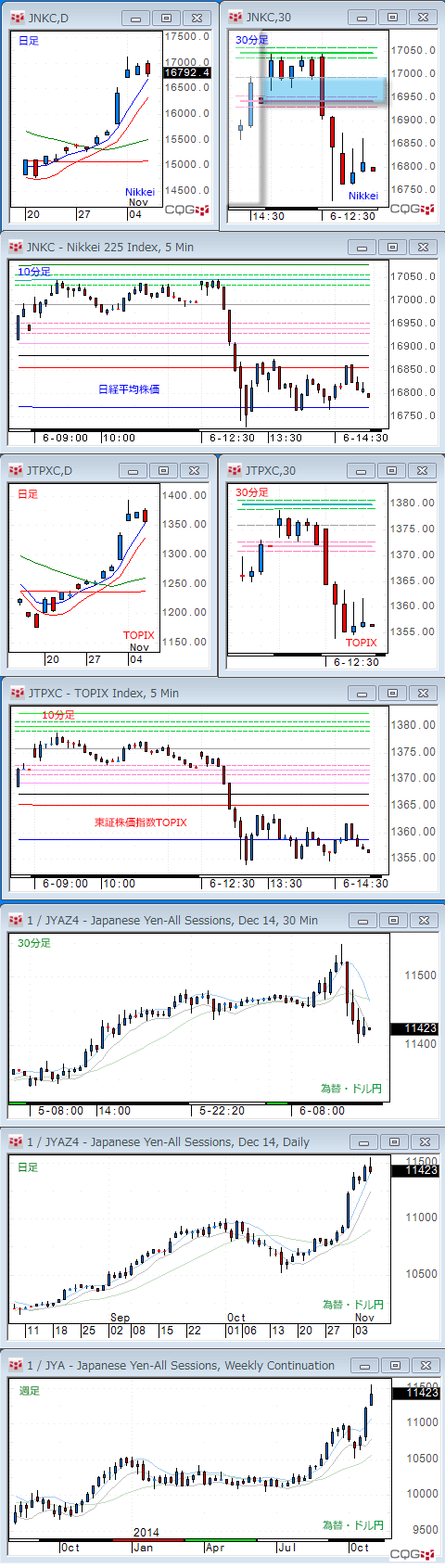Click the 日足 label in JYAZ4 Daily chart
The image size is (445, 1568).
[x=29, y=1167]
